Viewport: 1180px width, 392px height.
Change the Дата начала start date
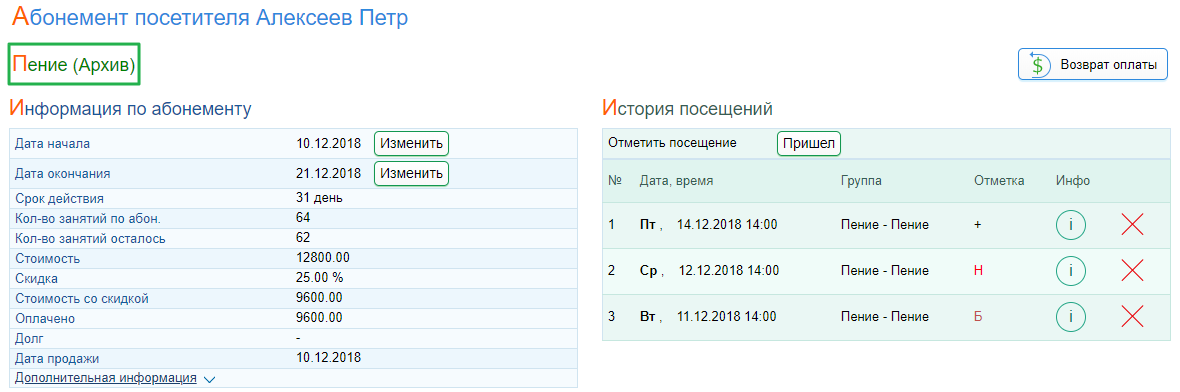coord(411,143)
